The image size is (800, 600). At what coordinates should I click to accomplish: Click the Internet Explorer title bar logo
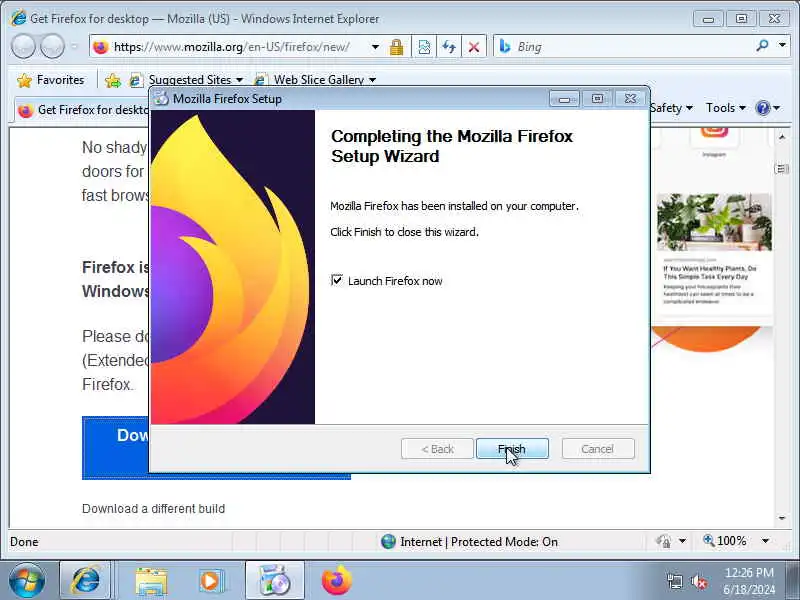[x=18, y=18]
